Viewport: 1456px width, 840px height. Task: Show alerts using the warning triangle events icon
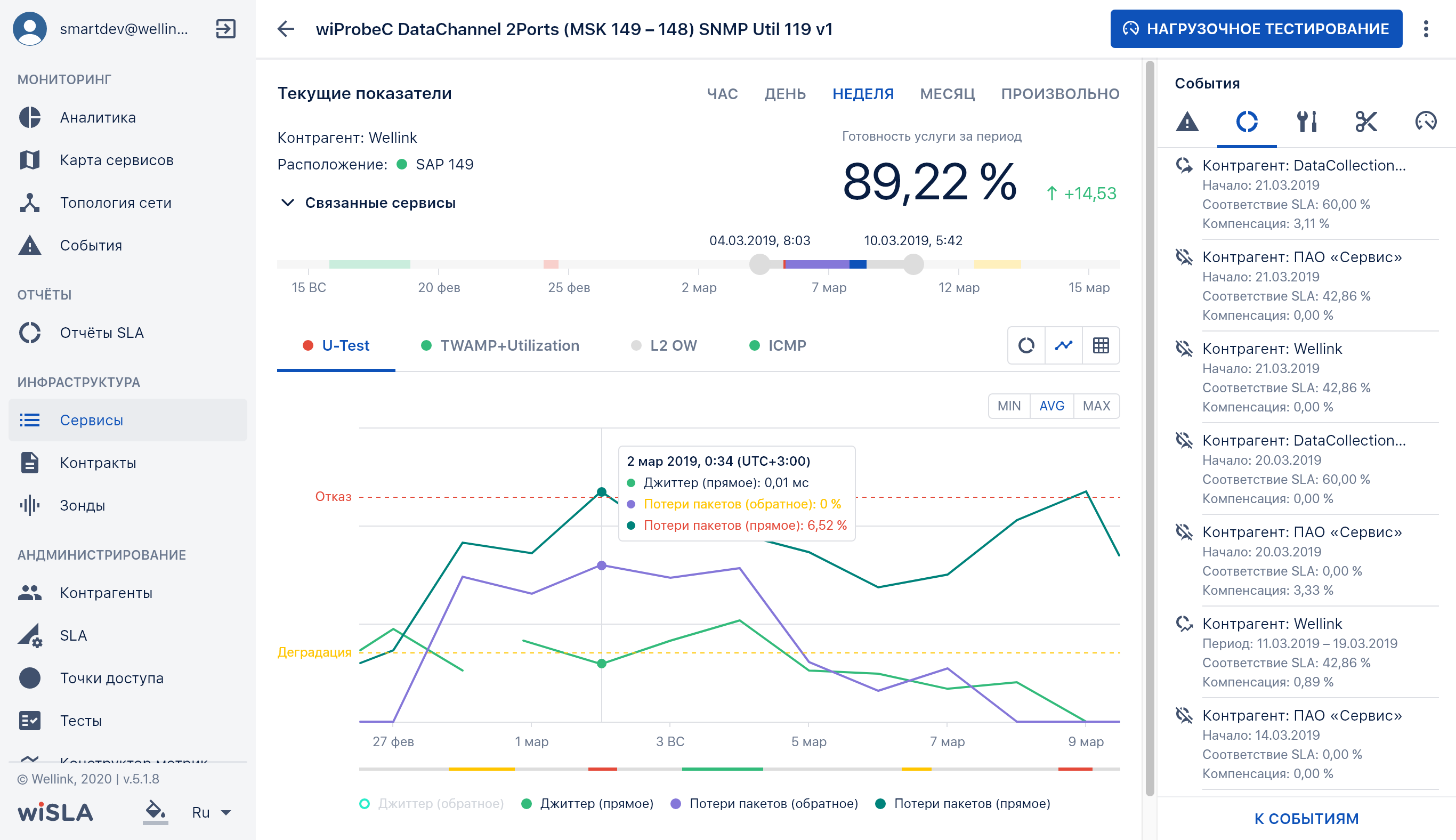pos(1187,122)
